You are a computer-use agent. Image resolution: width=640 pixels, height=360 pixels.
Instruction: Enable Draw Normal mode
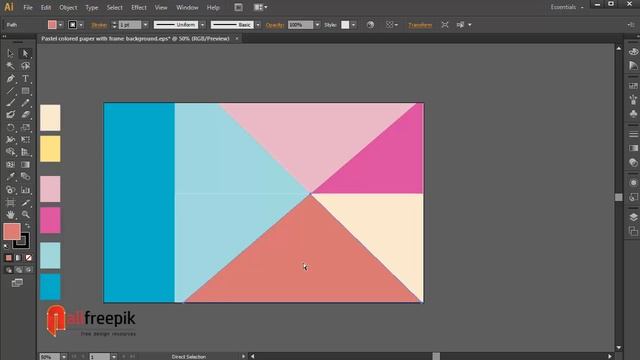[x=9, y=270]
